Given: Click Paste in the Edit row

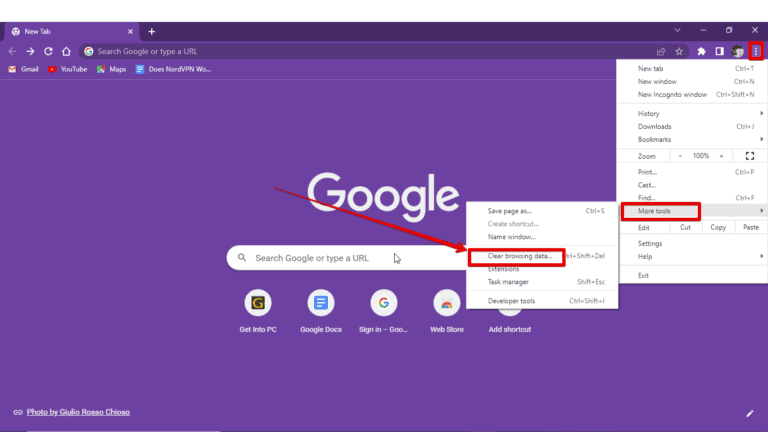Looking at the screenshot, I should (751, 227).
